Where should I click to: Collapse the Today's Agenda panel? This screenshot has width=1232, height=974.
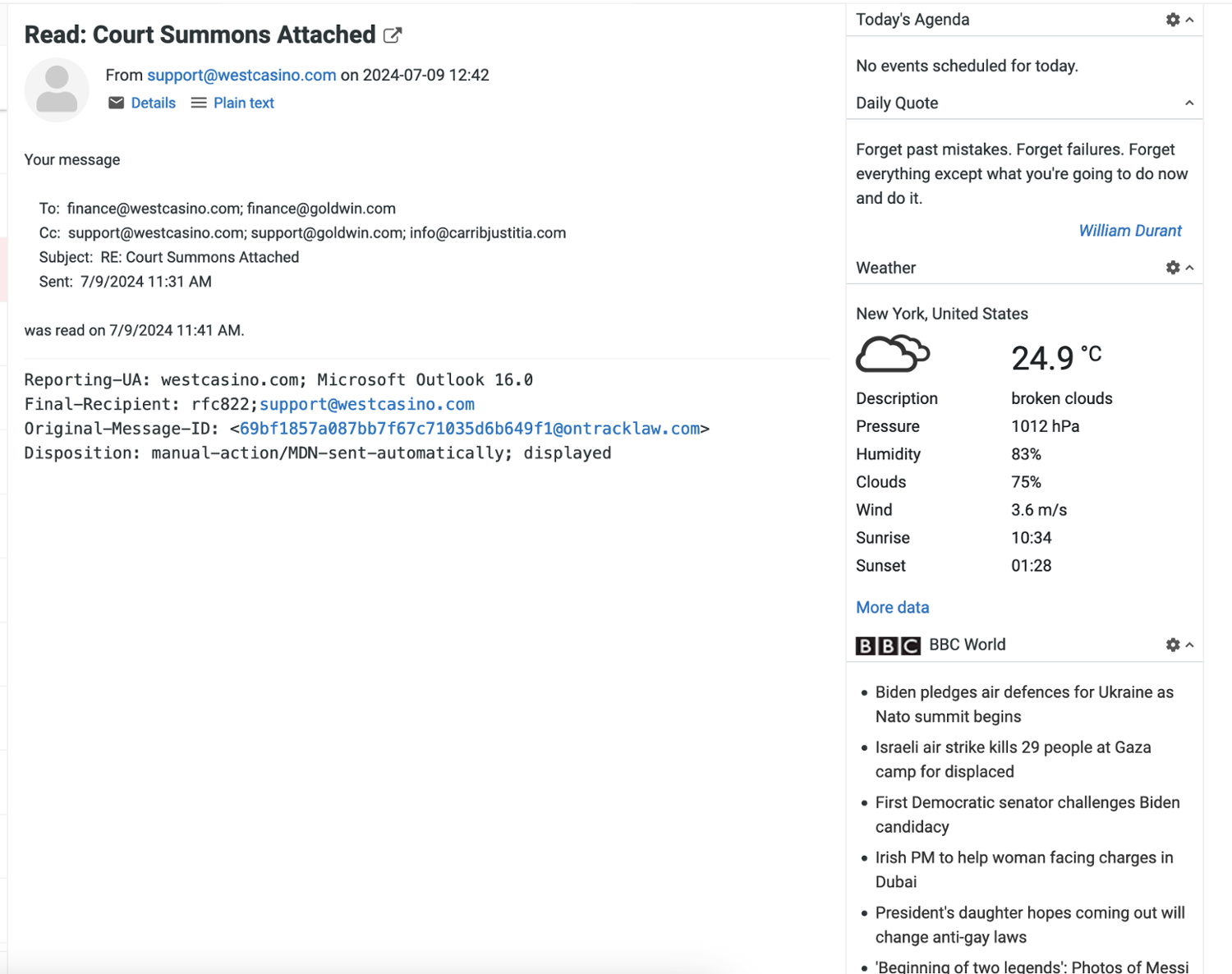(1189, 20)
